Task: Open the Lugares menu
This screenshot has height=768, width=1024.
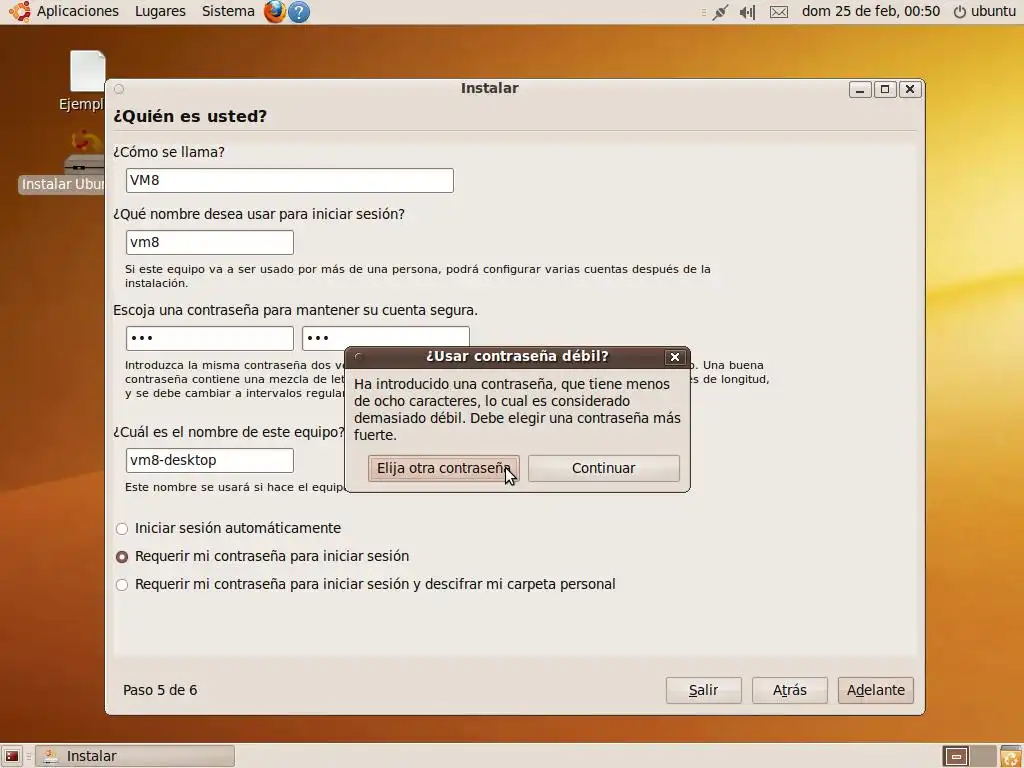Action: [160, 11]
